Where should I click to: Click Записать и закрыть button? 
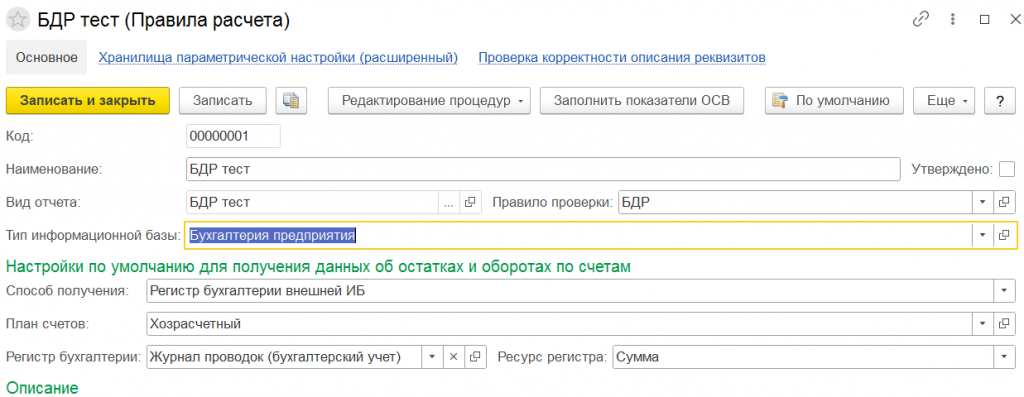(x=88, y=101)
